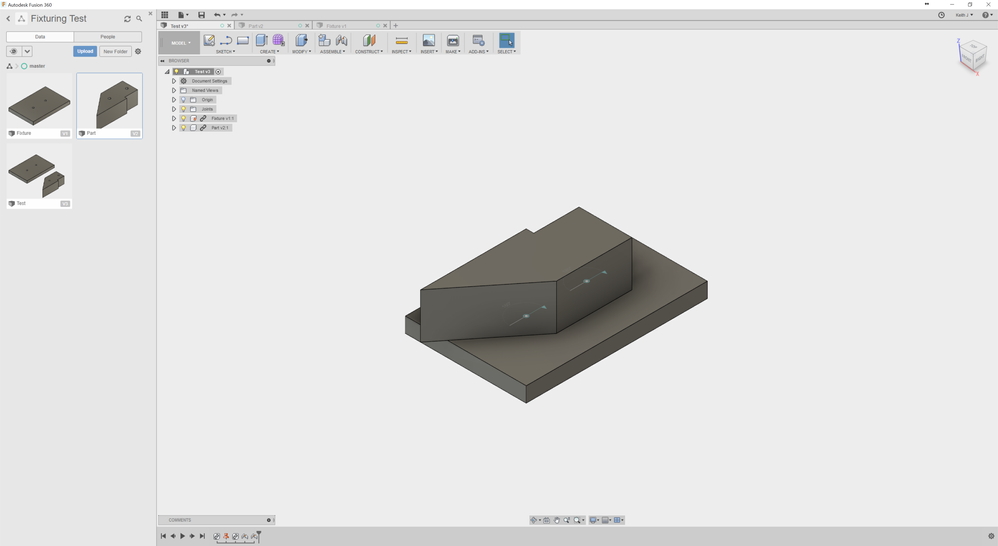Viewport: 998px width, 546px height.
Task: Select the sketch Rectangle tool icon
Action: pyautogui.click(x=243, y=40)
